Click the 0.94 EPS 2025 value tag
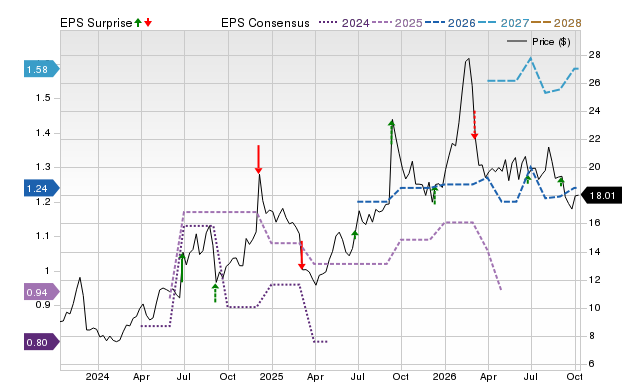 [x=41, y=292]
